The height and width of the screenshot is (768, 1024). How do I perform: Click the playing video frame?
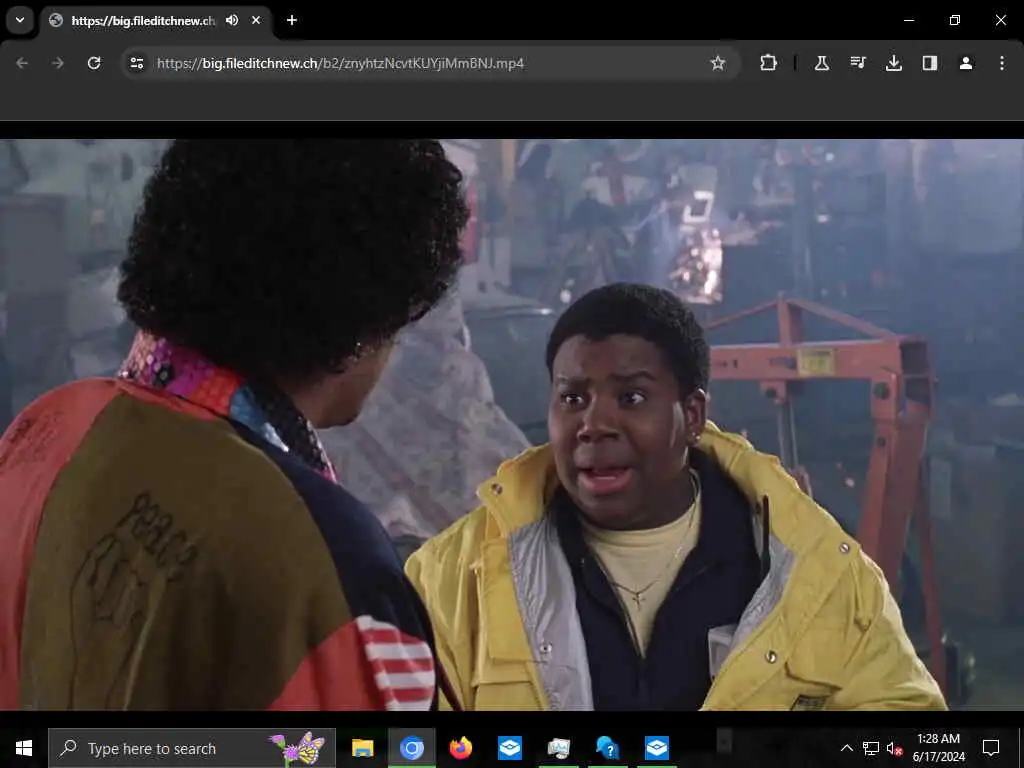point(512,424)
